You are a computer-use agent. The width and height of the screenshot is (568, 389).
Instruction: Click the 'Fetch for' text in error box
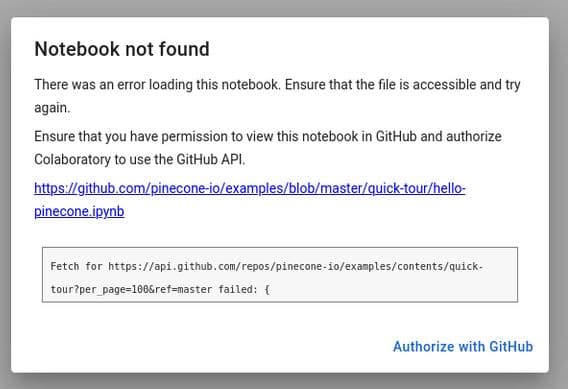[x=76, y=266]
